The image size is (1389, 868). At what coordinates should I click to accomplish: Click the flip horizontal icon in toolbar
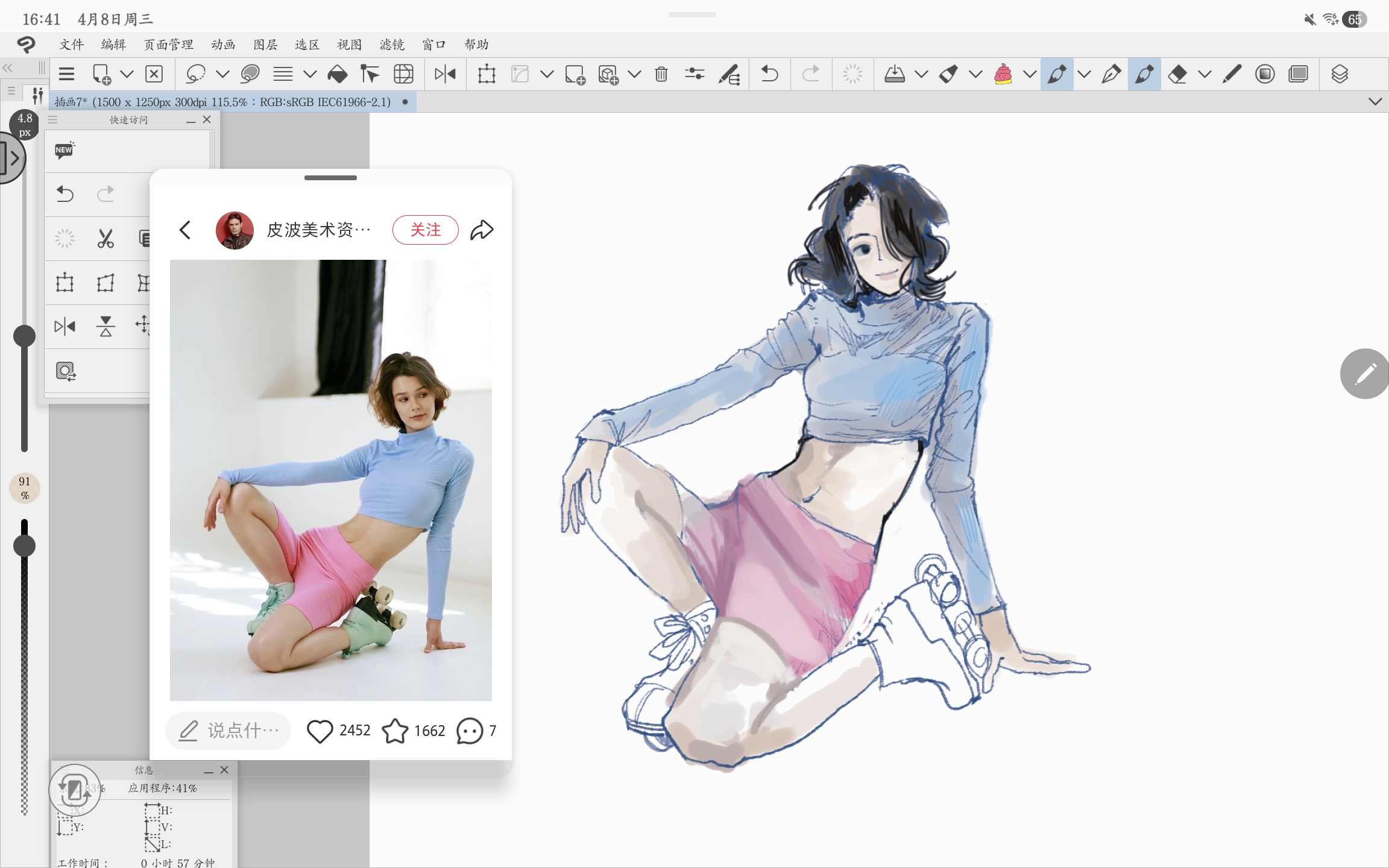pyautogui.click(x=445, y=74)
